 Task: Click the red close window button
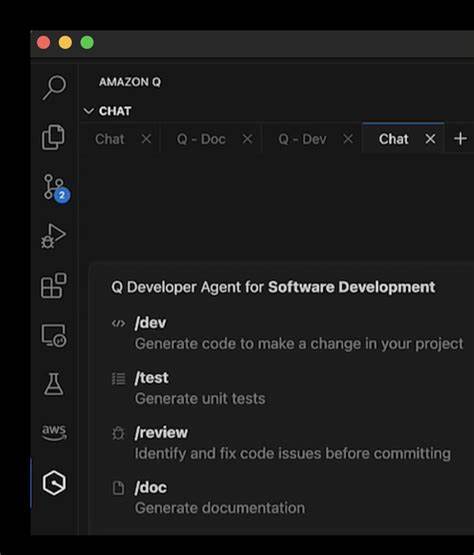(x=44, y=43)
